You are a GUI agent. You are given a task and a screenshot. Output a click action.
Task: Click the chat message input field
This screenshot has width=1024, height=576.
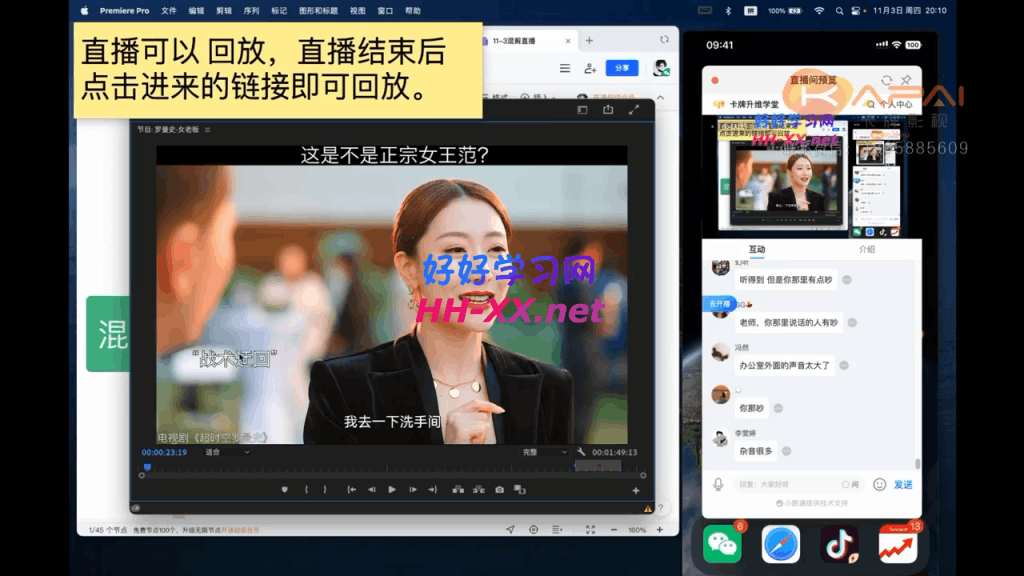pyautogui.click(x=797, y=485)
